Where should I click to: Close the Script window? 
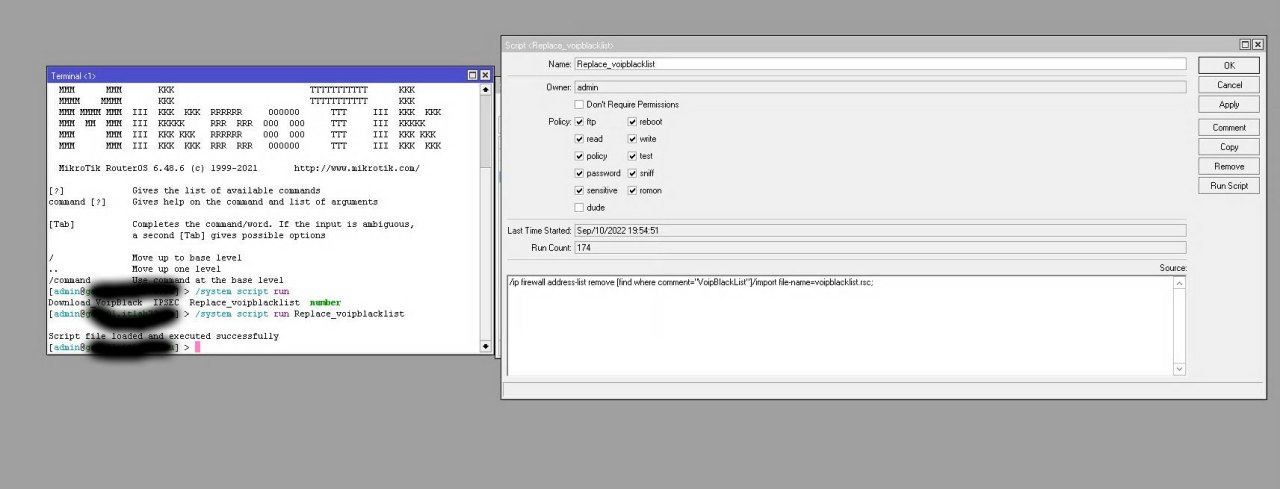pyautogui.click(x=1257, y=45)
